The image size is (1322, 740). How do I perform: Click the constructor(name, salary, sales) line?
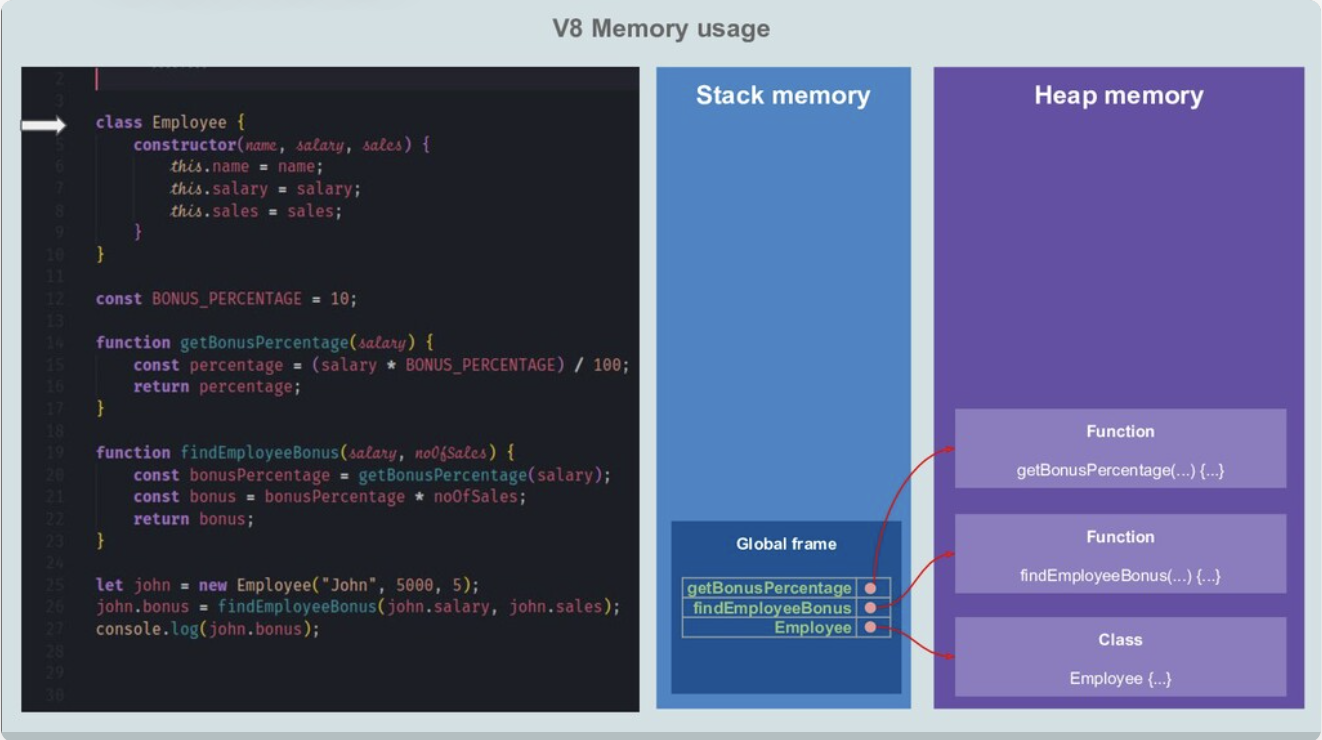click(x=282, y=145)
